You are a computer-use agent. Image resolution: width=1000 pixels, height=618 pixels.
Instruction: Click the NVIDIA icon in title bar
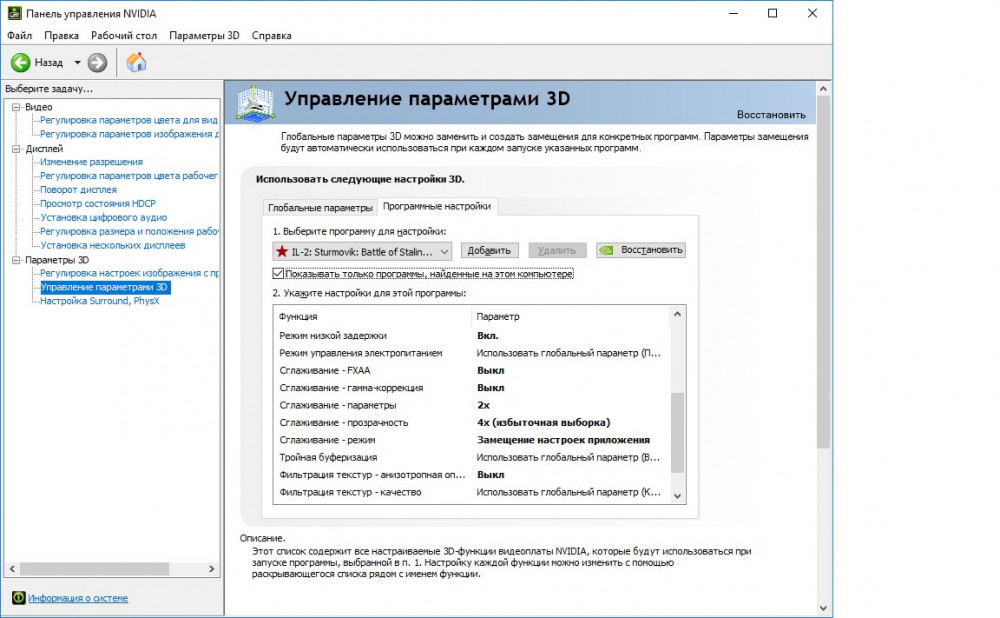pyautogui.click(x=14, y=13)
